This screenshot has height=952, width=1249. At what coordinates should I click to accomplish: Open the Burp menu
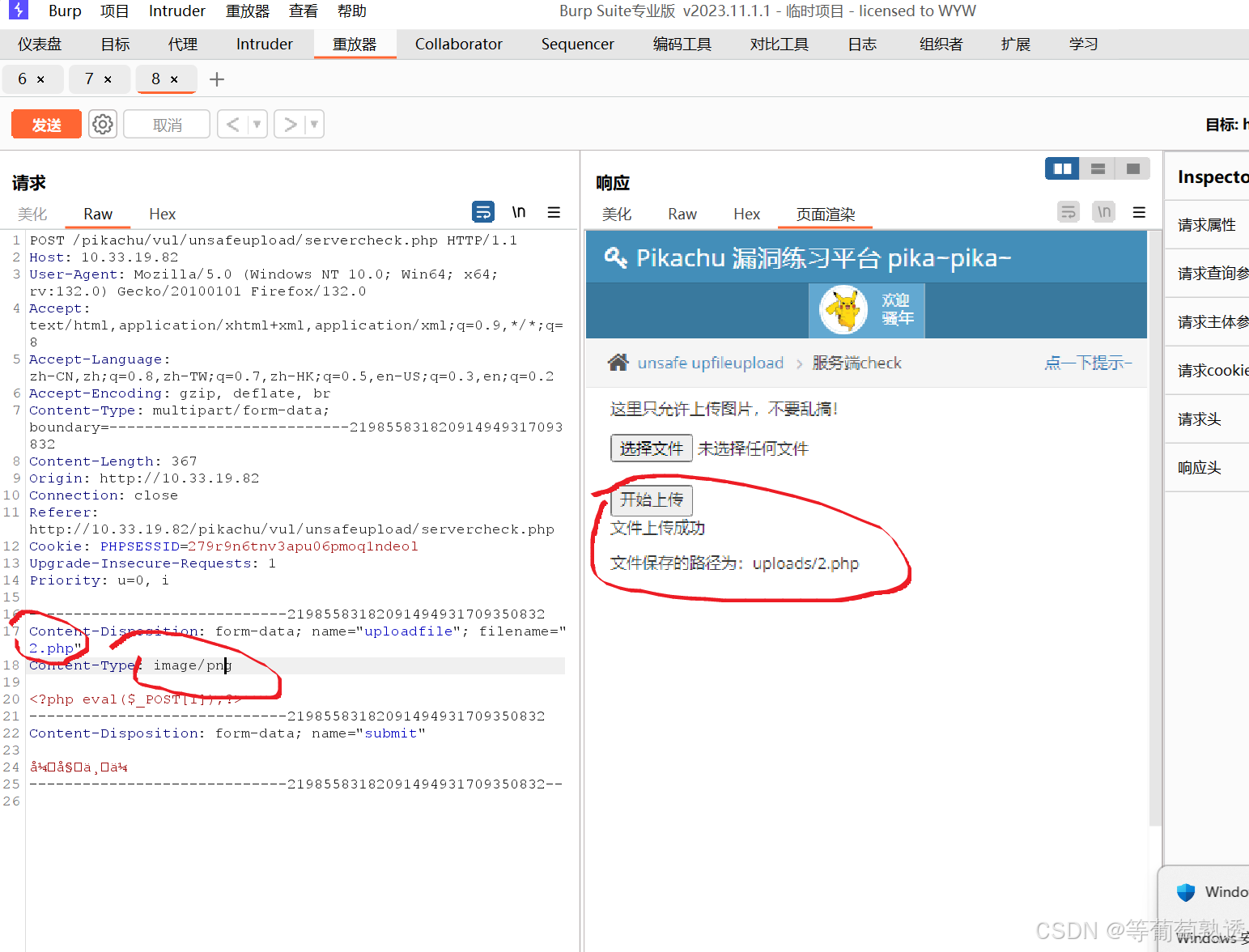pyautogui.click(x=65, y=11)
